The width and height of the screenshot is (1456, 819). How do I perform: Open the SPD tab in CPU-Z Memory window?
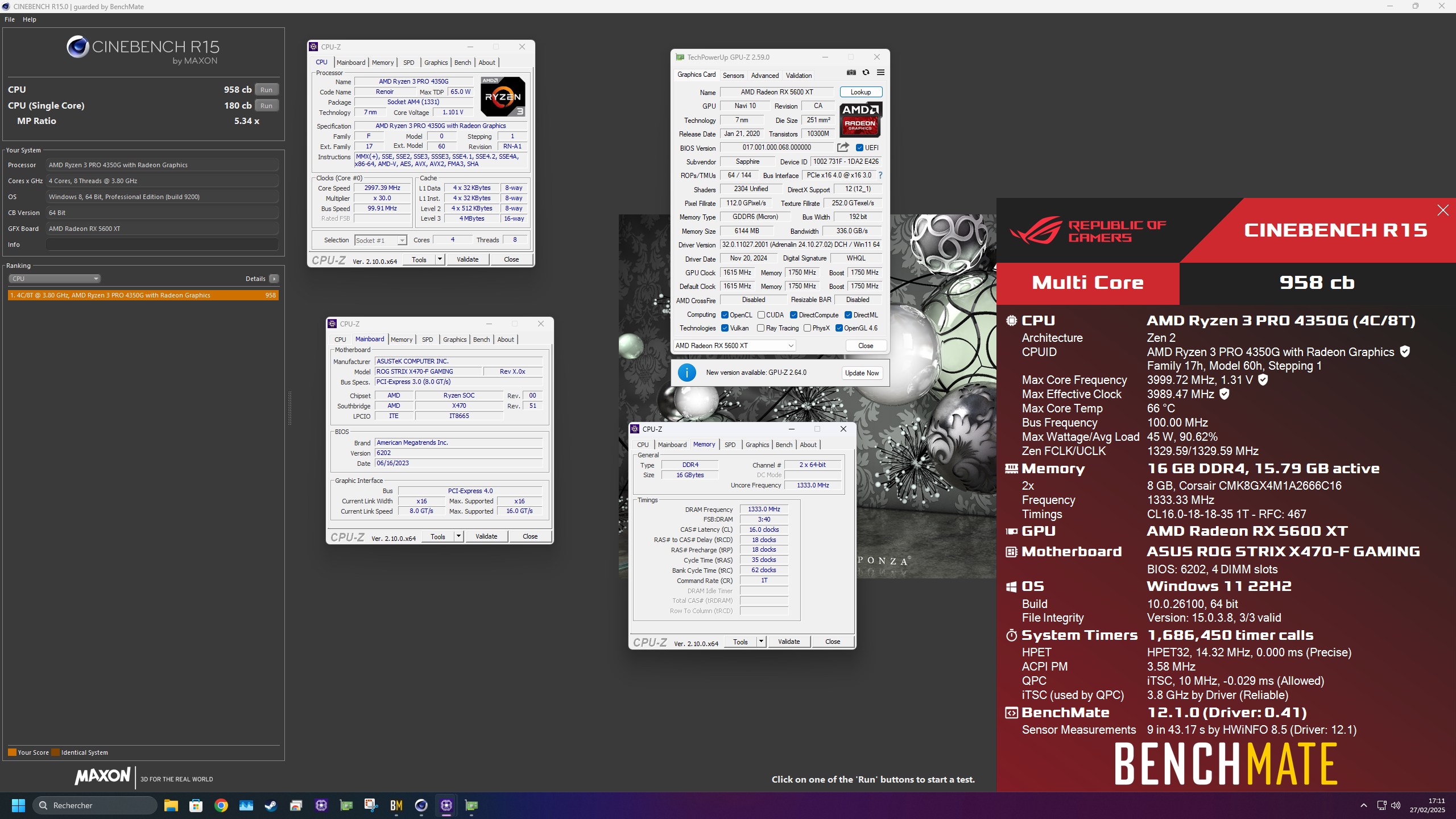point(730,445)
